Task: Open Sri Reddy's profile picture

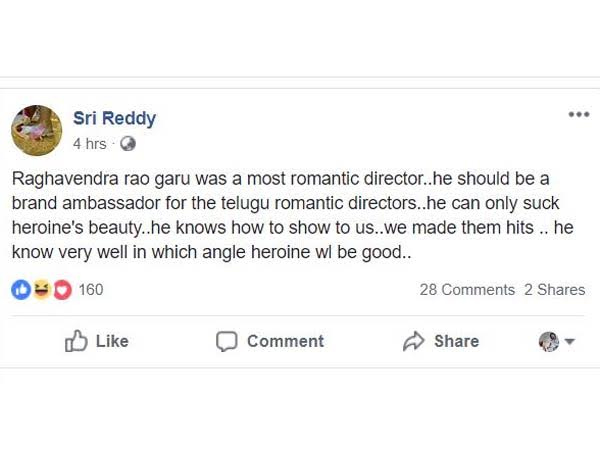Action: (38, 130)
